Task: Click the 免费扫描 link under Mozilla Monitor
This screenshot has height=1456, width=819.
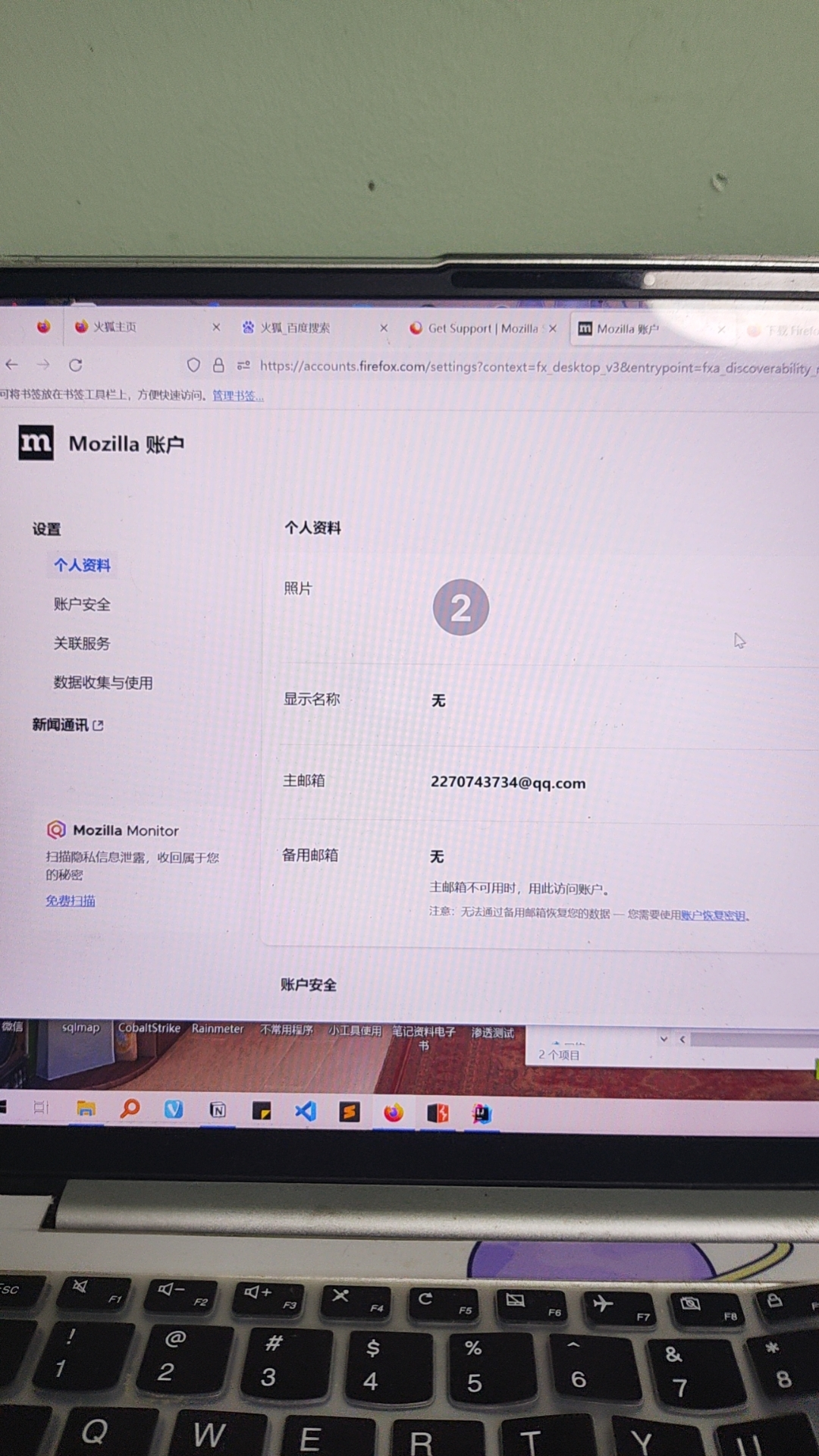Action: click(71, 901)
